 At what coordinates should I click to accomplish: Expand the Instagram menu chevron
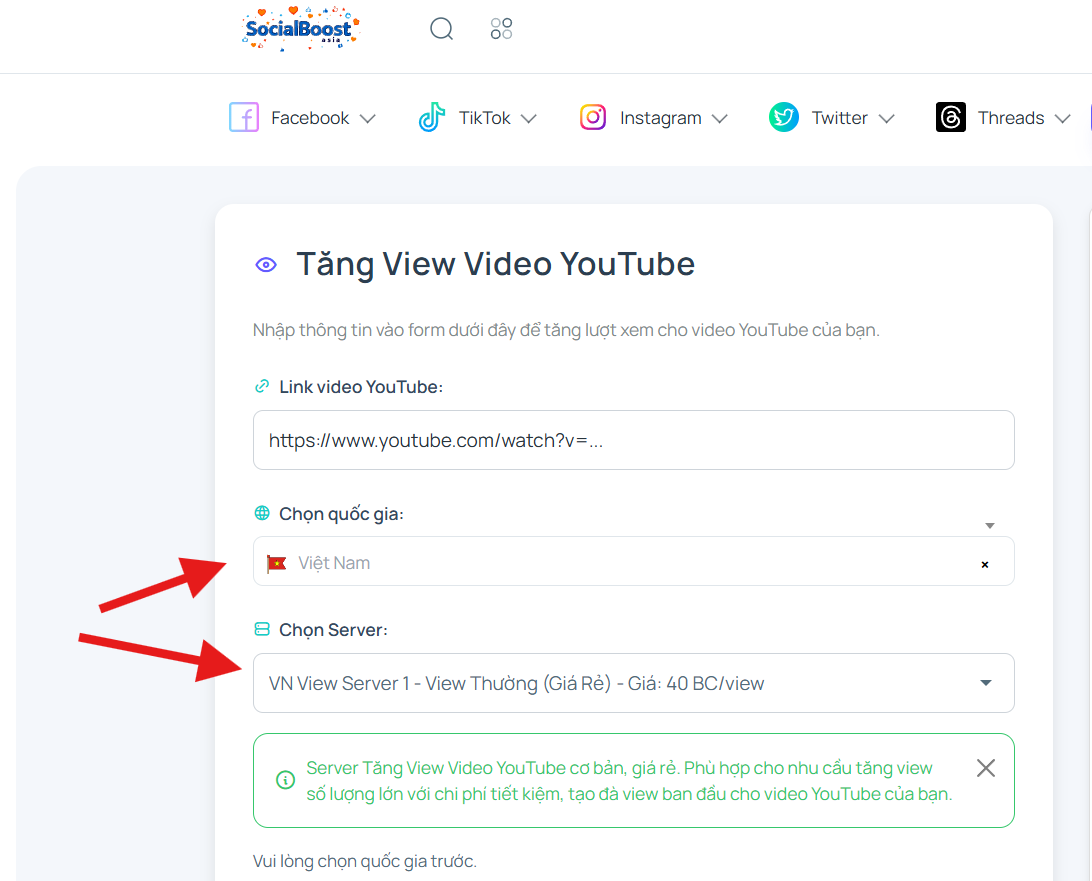(x=719, y=118)
